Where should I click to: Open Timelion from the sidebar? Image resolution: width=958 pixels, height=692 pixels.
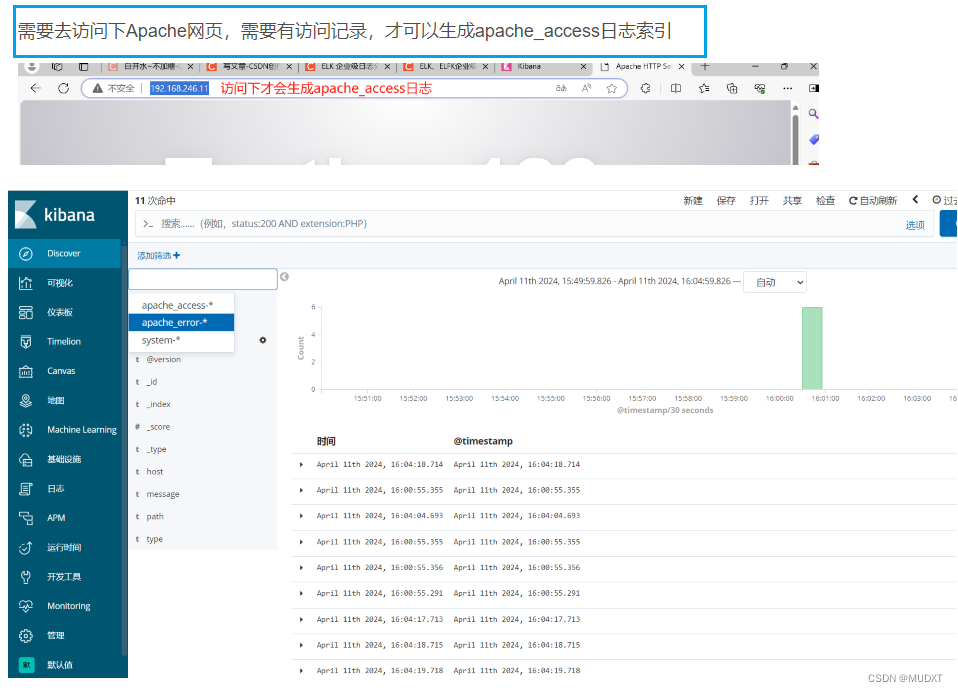(x=64, y=341)
